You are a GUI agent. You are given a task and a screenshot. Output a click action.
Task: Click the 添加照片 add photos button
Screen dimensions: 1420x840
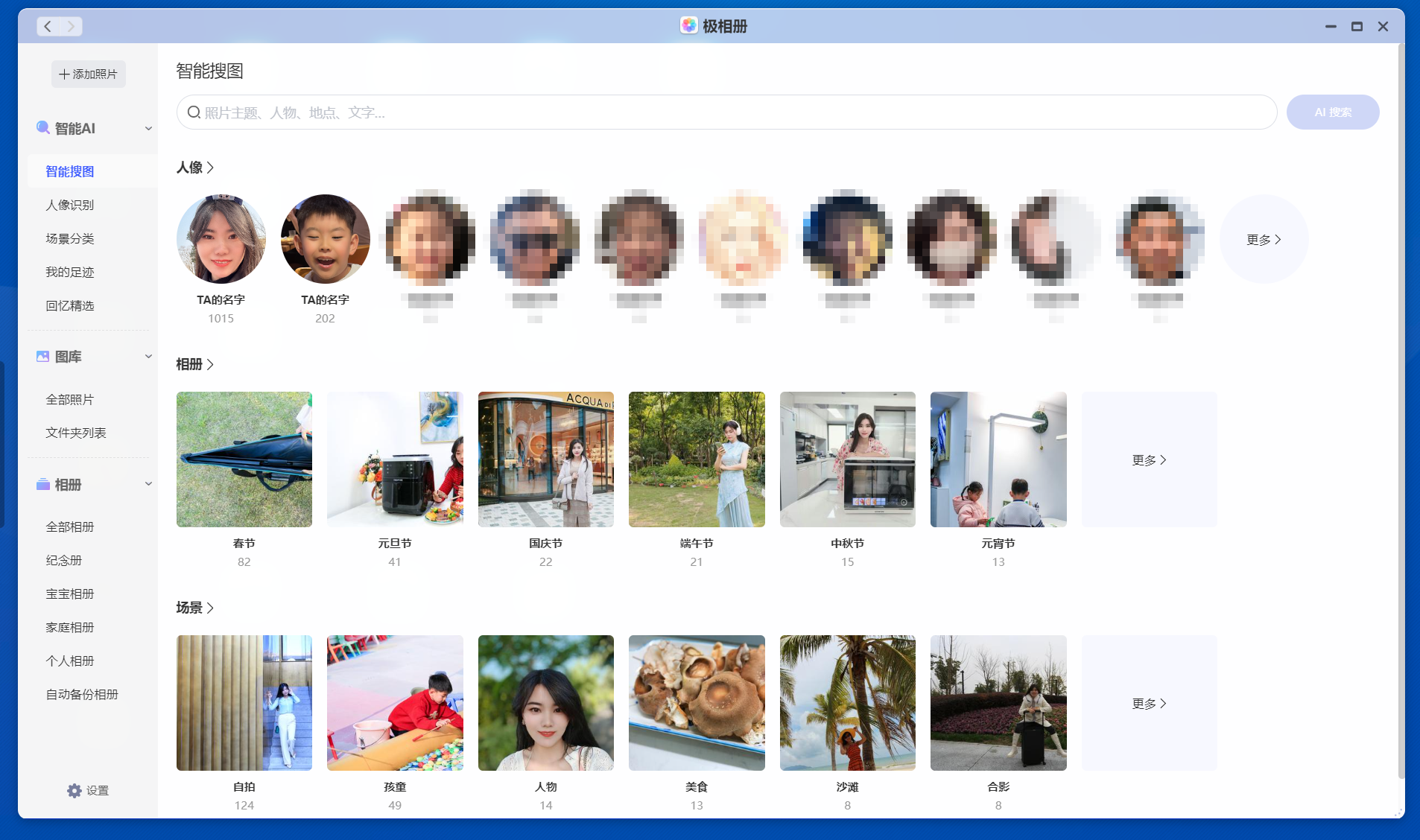tap(88, 74)
